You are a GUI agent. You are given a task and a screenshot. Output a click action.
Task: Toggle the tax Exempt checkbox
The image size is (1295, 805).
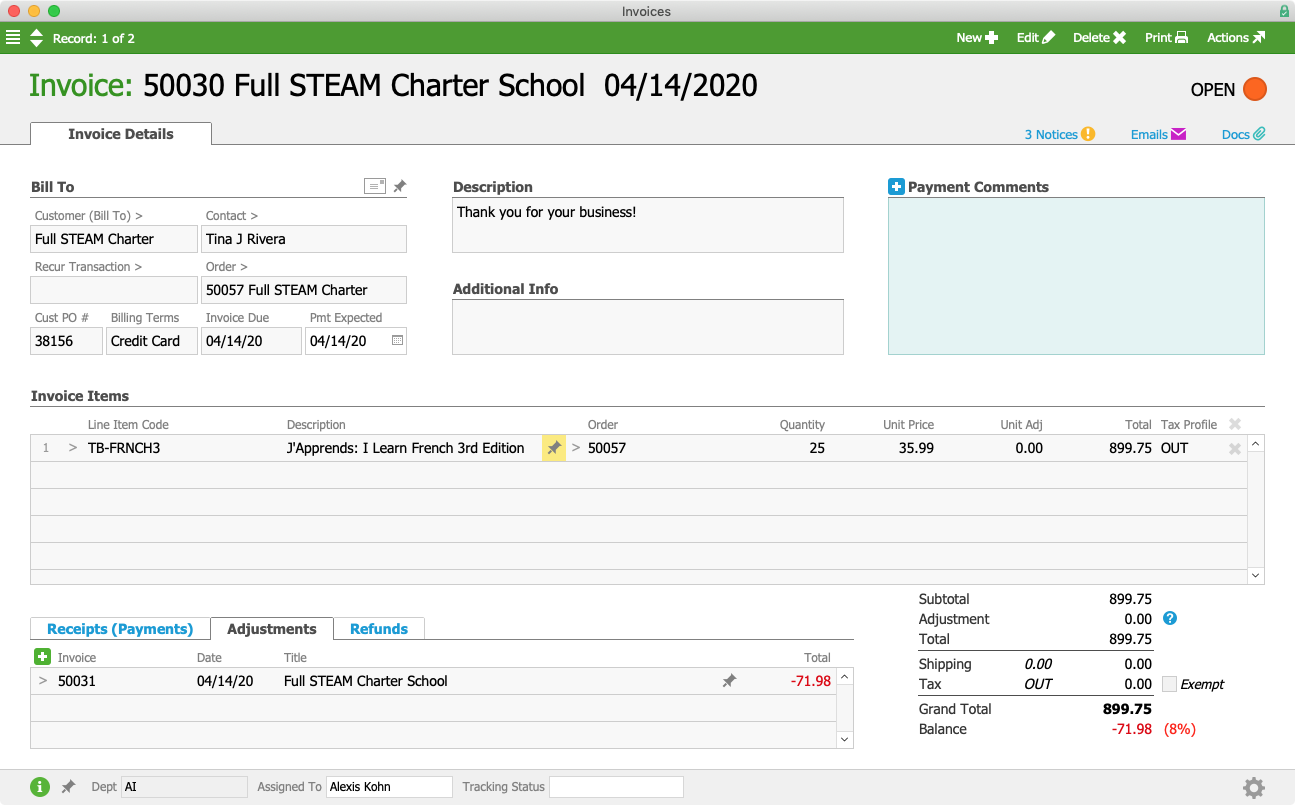click(1169, 684)
